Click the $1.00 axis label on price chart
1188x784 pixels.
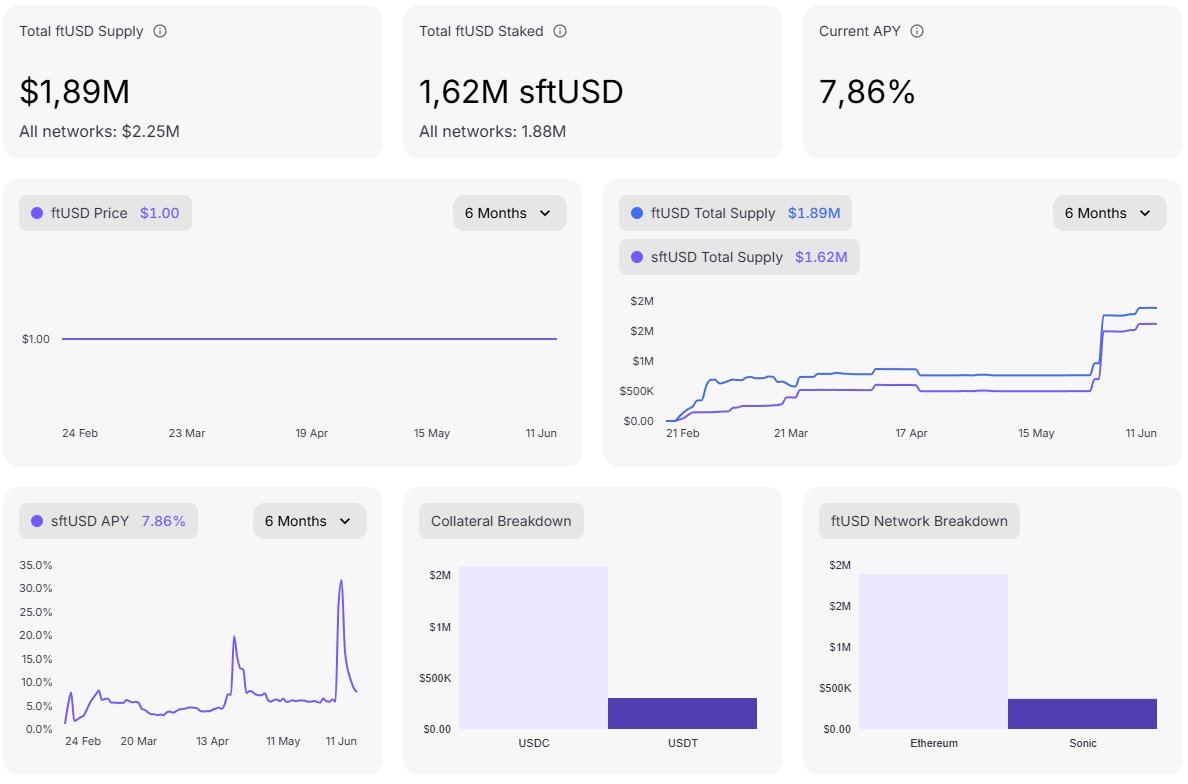tap(36, 339)
